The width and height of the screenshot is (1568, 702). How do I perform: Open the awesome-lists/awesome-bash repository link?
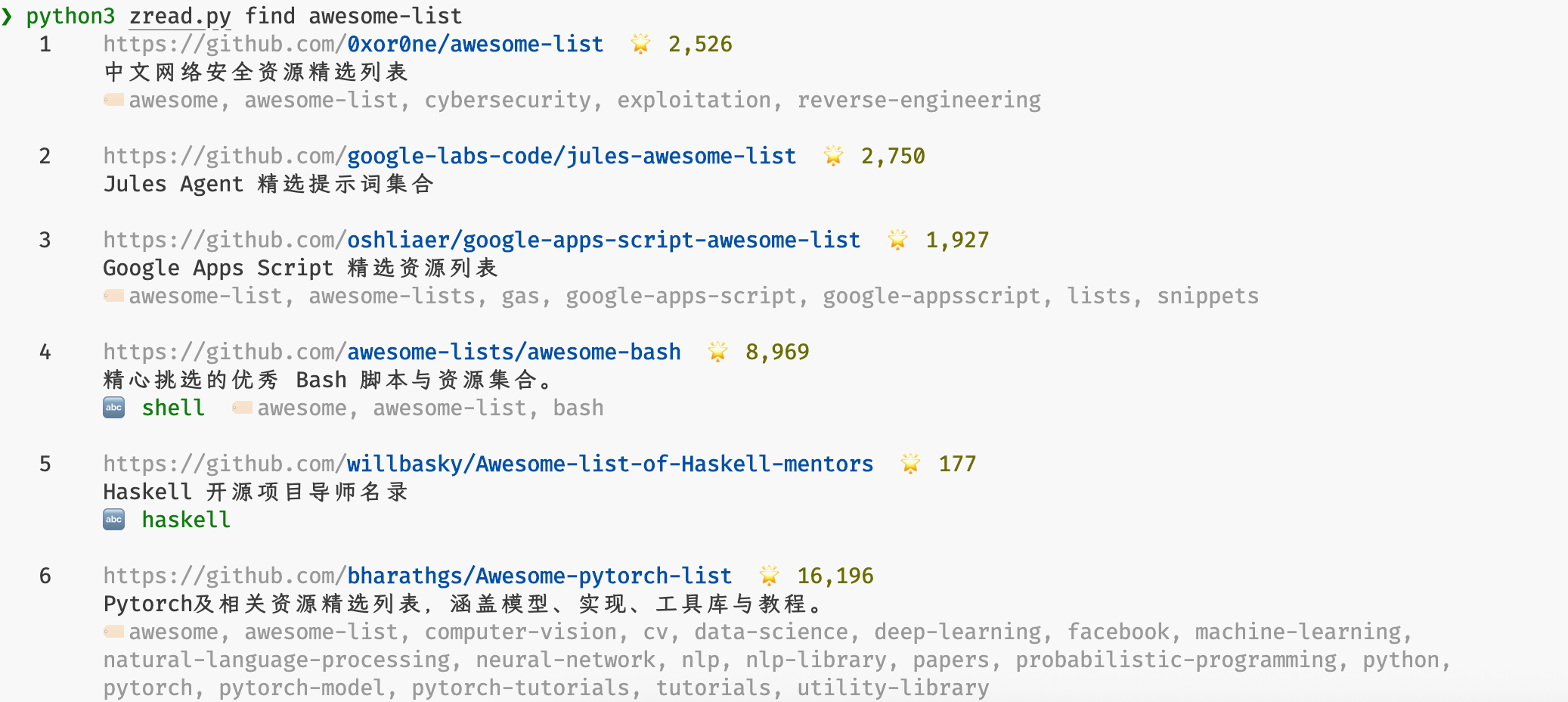(x=513, y=351)
